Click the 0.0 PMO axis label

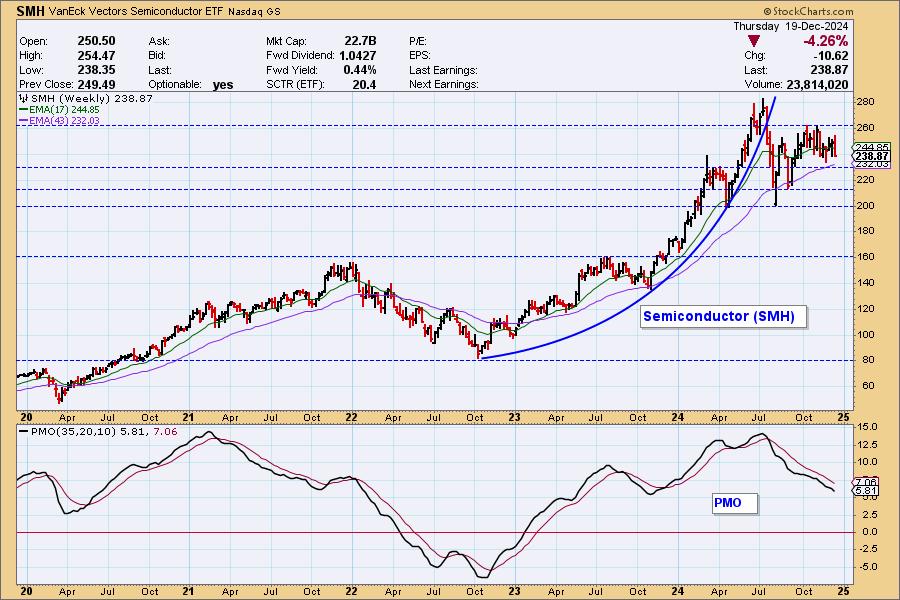click(x=868, y=532)
